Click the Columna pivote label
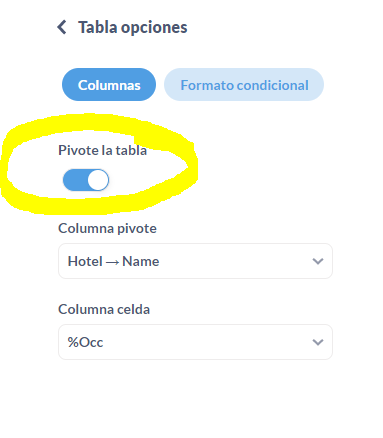The image size is (383, 438). 107,229
